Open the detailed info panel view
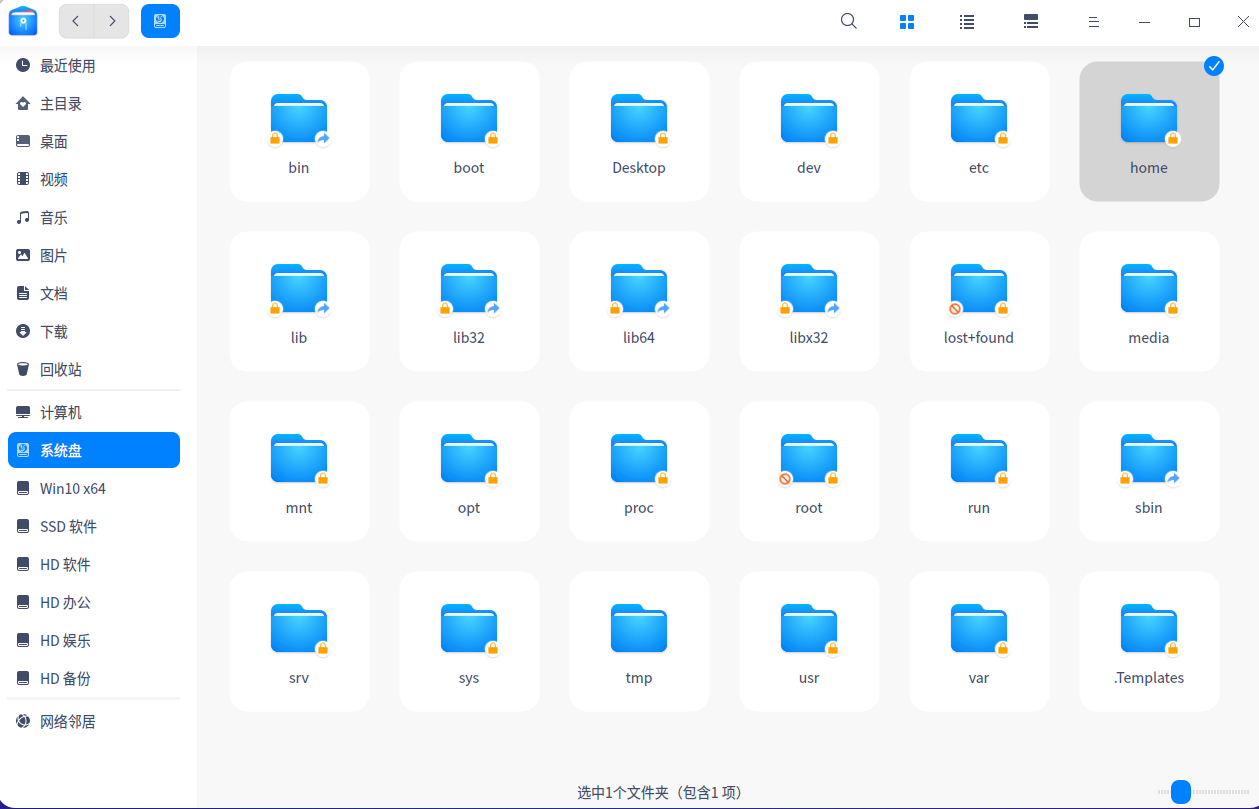The image size is (1259, 809). pyautogui.click(x=1031, y=21)
